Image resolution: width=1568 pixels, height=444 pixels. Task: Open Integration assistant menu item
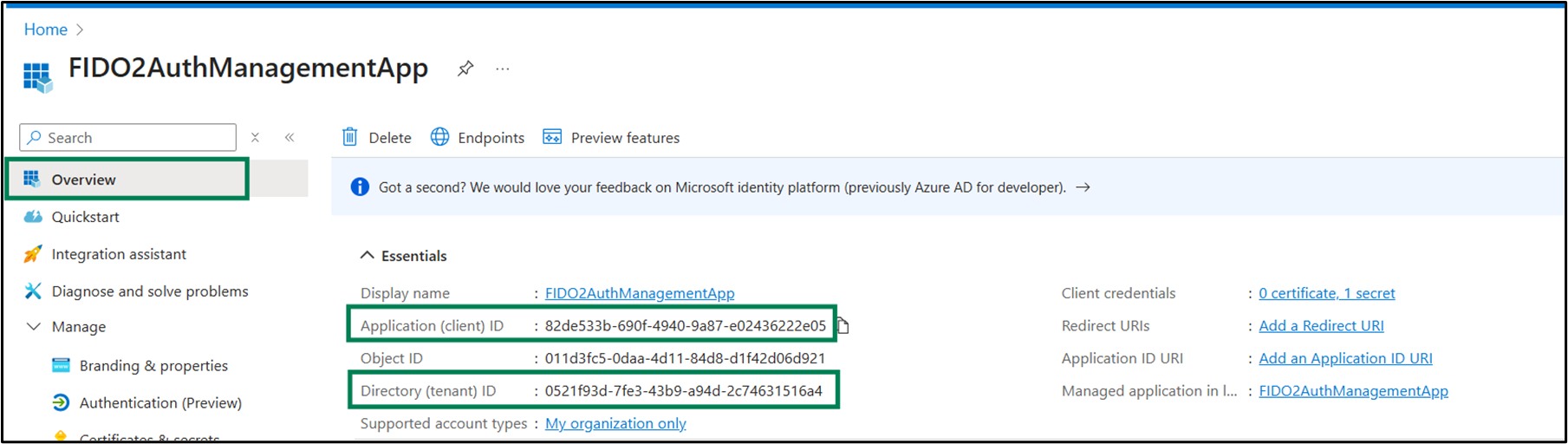tap(119, 254)
